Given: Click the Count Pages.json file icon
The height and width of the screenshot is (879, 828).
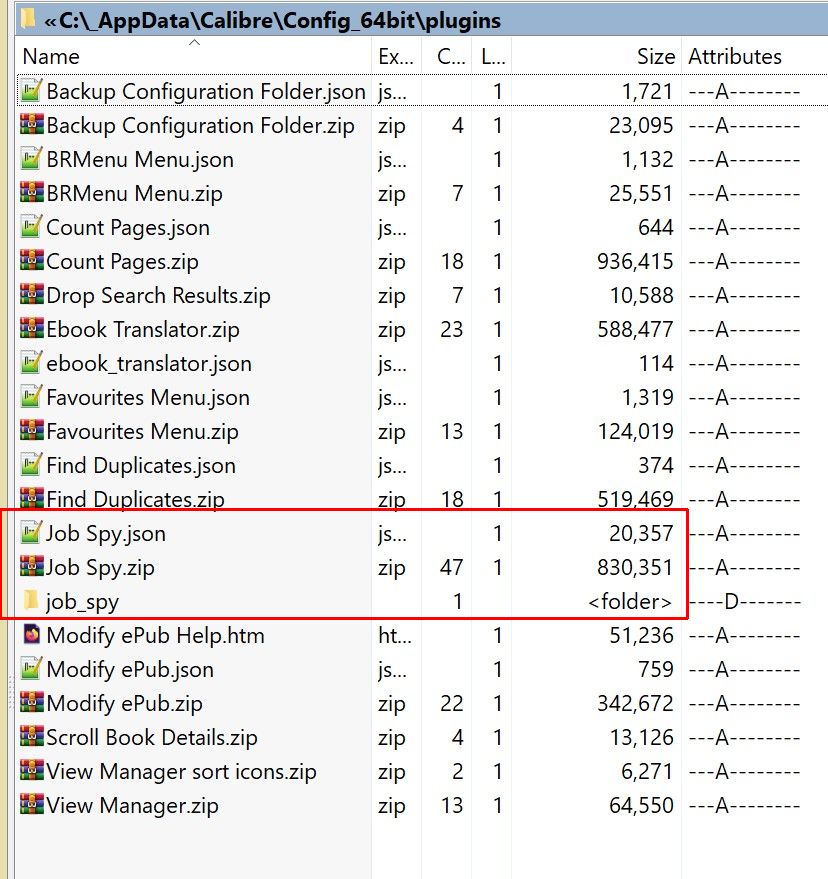Looking at the screenshot, I should pos(31,227).
